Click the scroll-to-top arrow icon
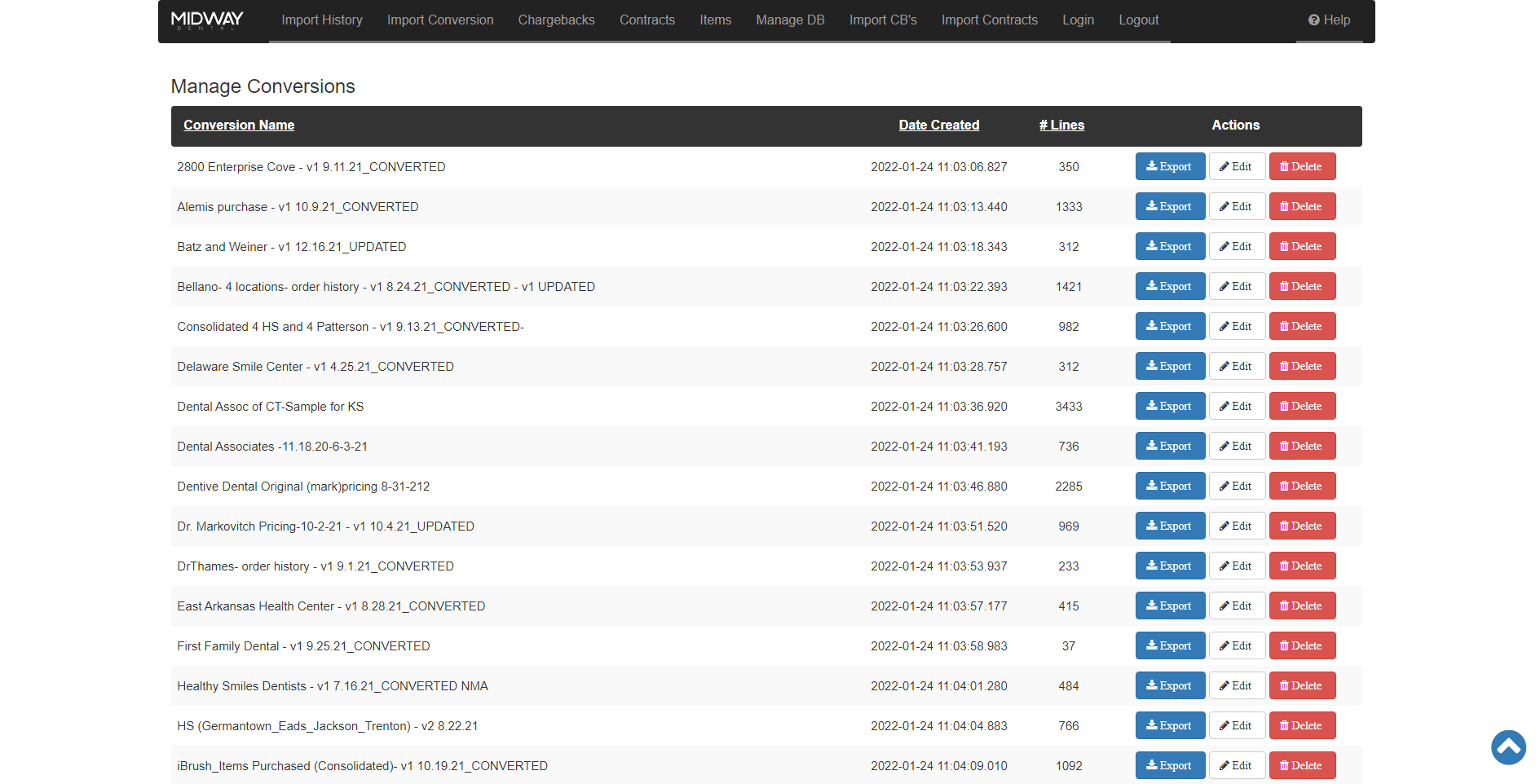 (1507, 747)
